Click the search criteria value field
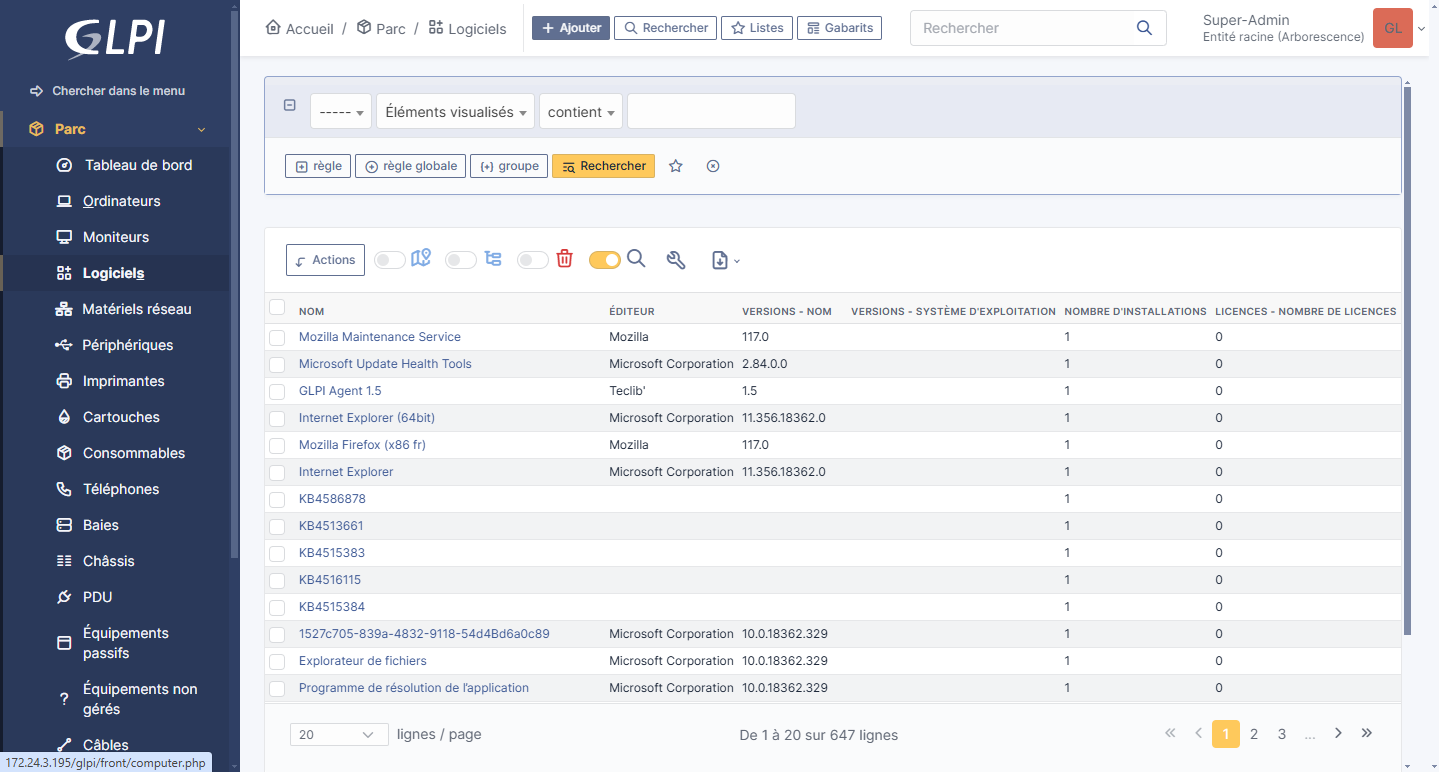The image size is (1439, 772). pos(711,112)
